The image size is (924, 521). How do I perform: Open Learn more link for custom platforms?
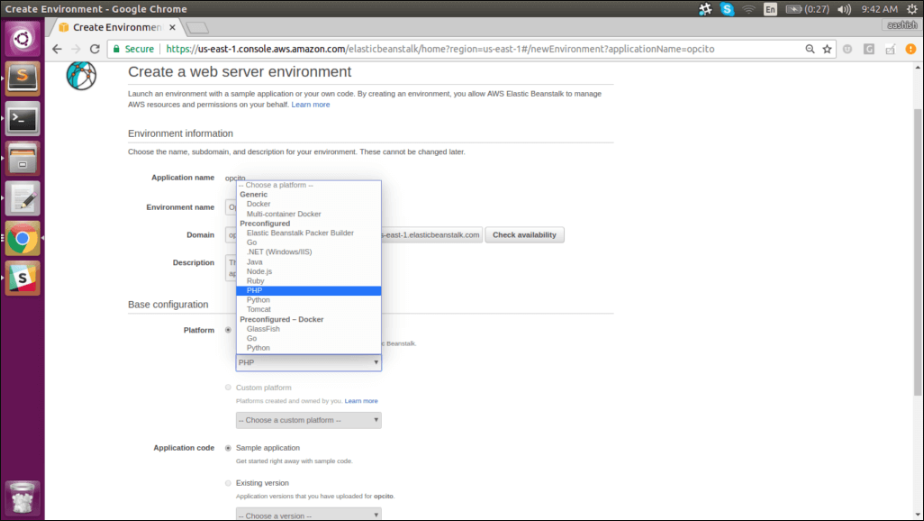361,401
